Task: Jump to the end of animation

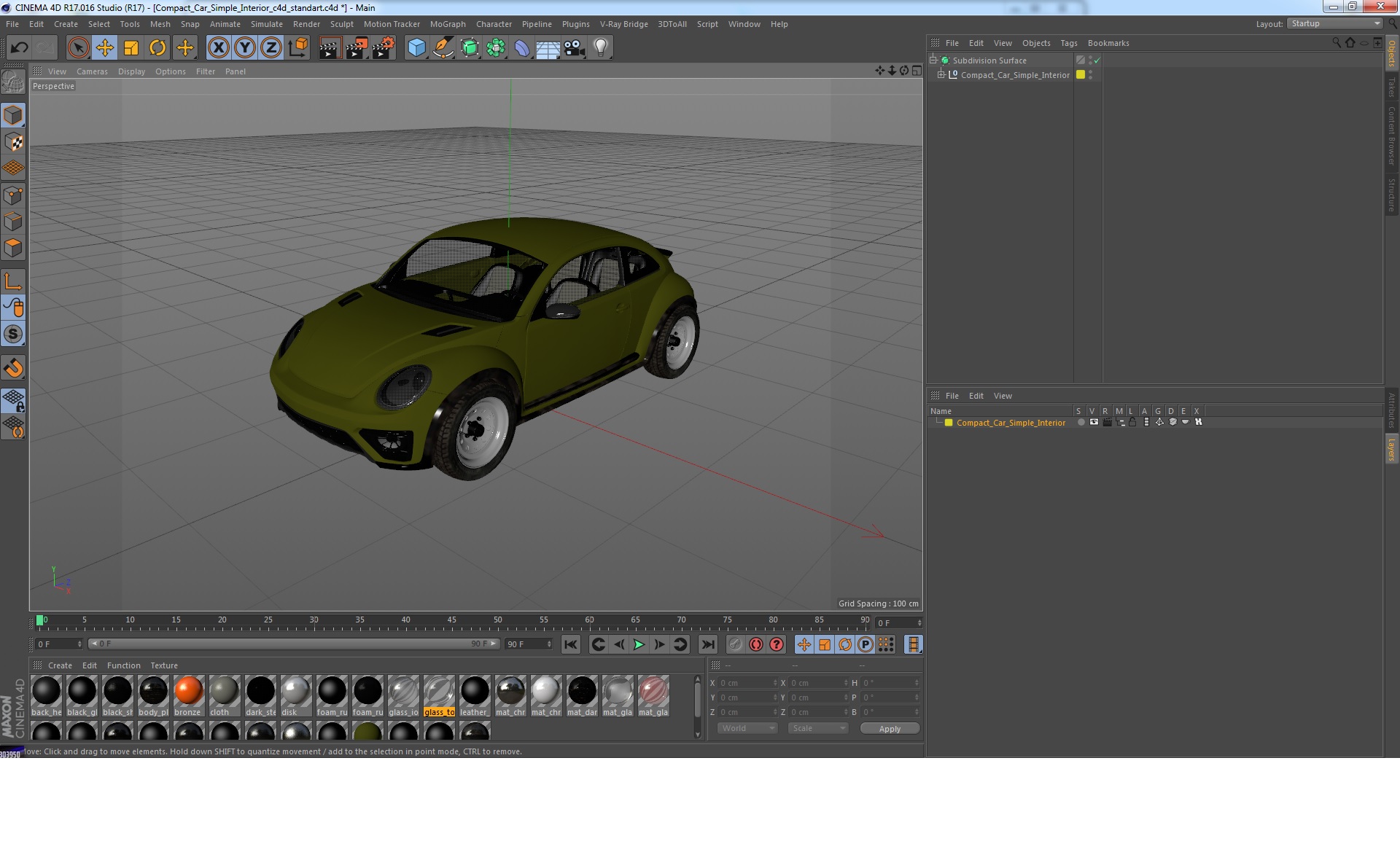Action: (707, 644)
